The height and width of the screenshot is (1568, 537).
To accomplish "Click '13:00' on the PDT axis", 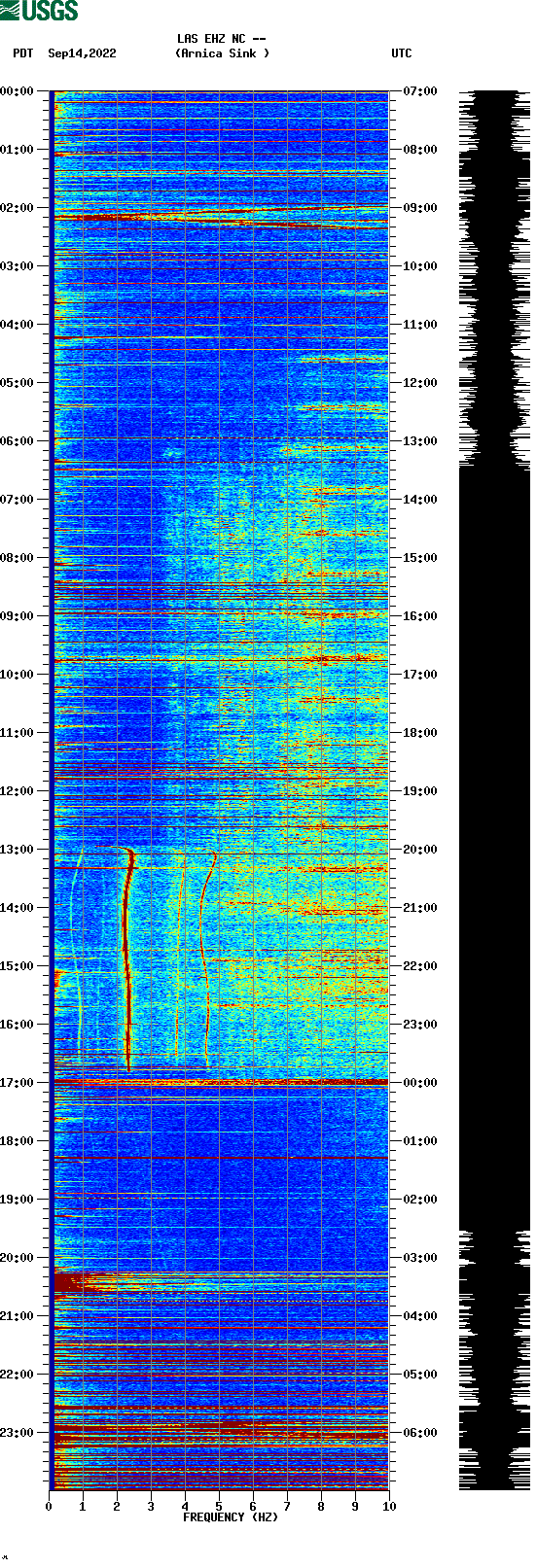I will tap(18, 850).
